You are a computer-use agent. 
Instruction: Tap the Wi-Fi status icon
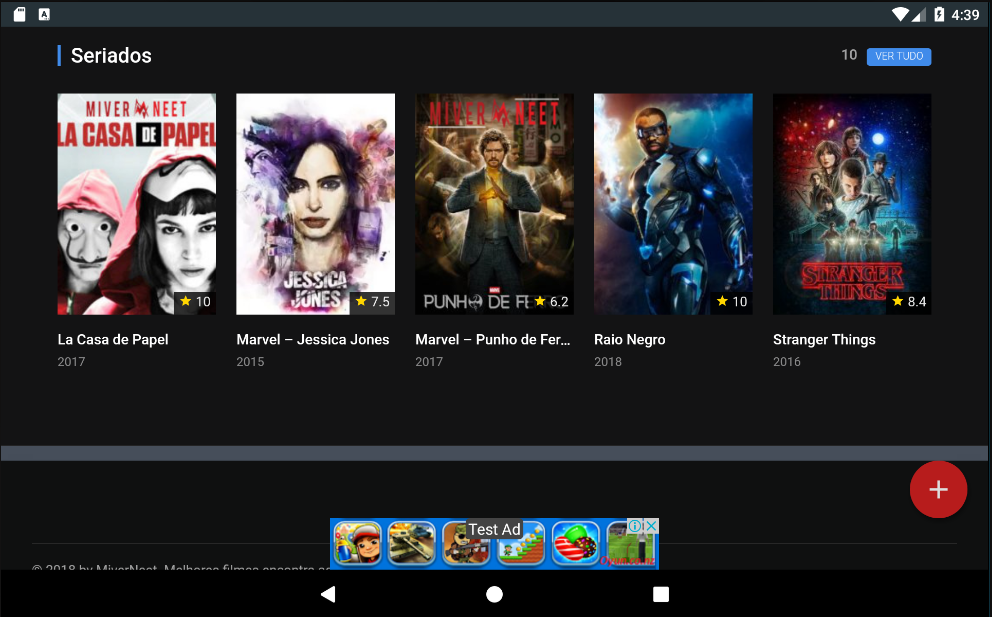tap(900, 15)
